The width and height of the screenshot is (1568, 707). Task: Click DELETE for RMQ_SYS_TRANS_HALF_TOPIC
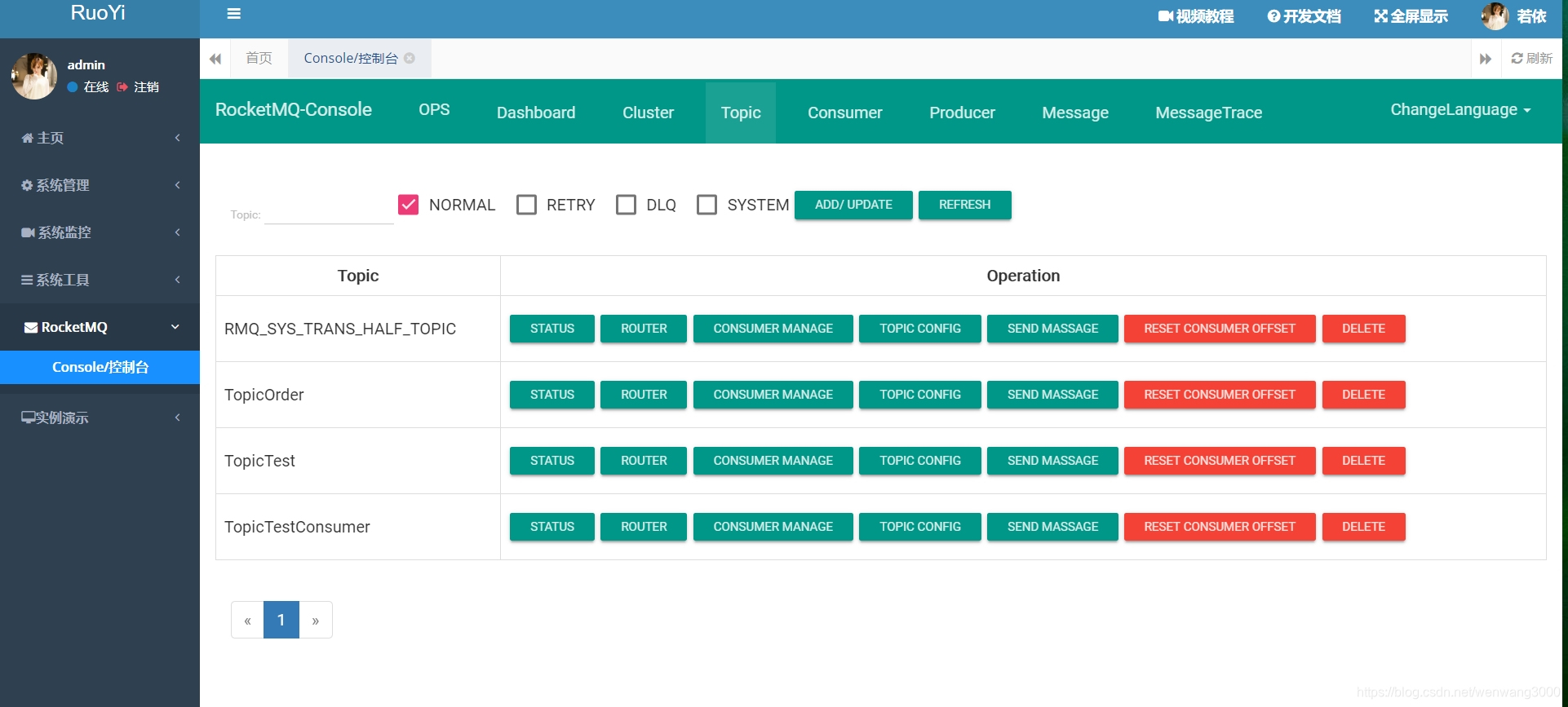click(1364, 329)
